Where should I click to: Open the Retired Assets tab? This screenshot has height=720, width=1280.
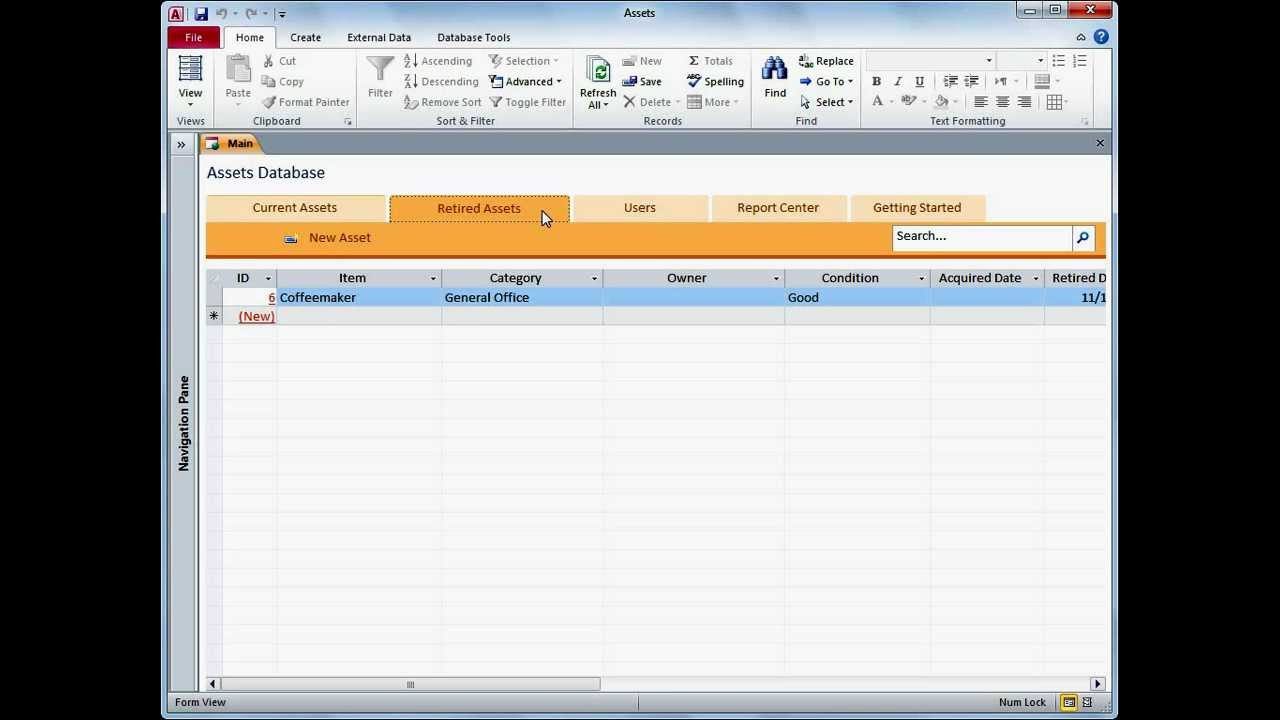[479, 209]
